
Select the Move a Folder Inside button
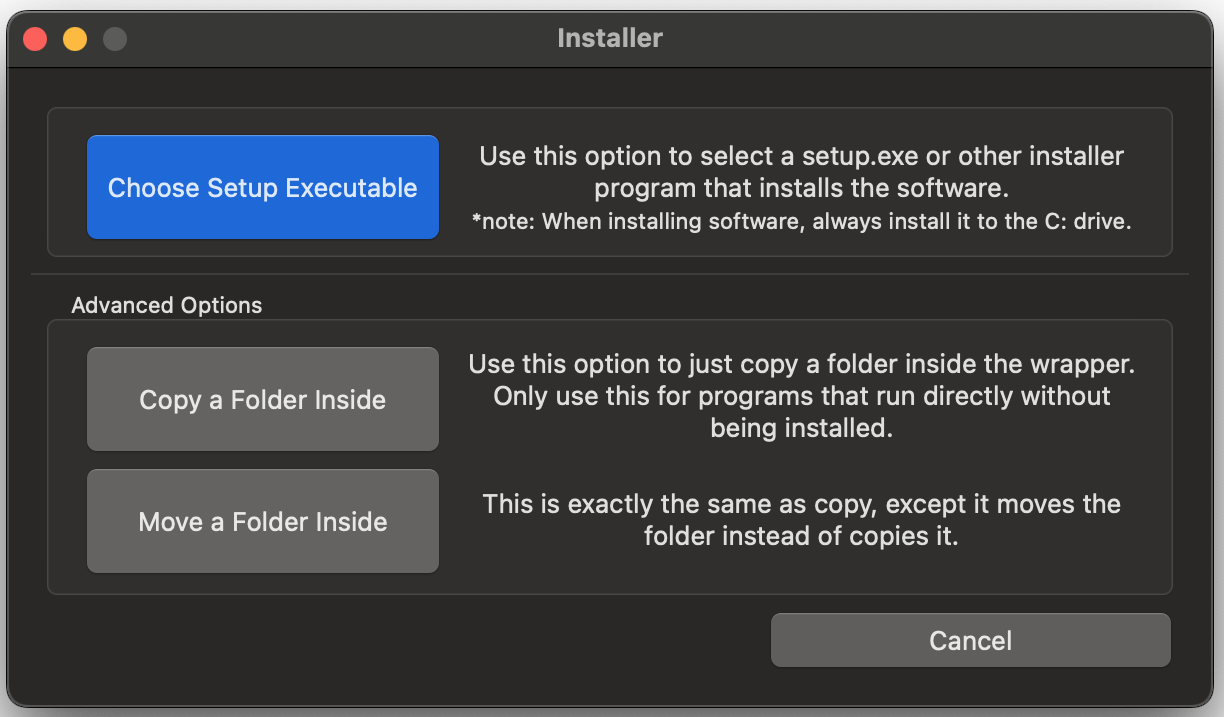point(263,522)
